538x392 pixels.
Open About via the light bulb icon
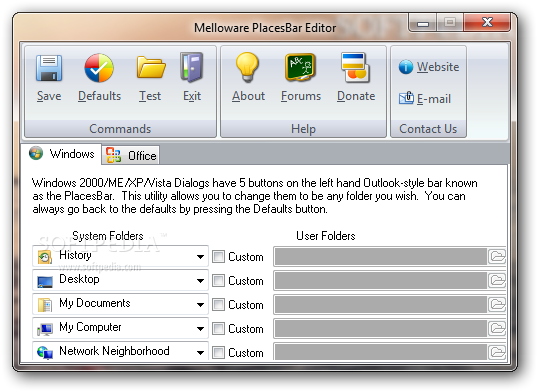pyautogui.click(x=247, y=67)
